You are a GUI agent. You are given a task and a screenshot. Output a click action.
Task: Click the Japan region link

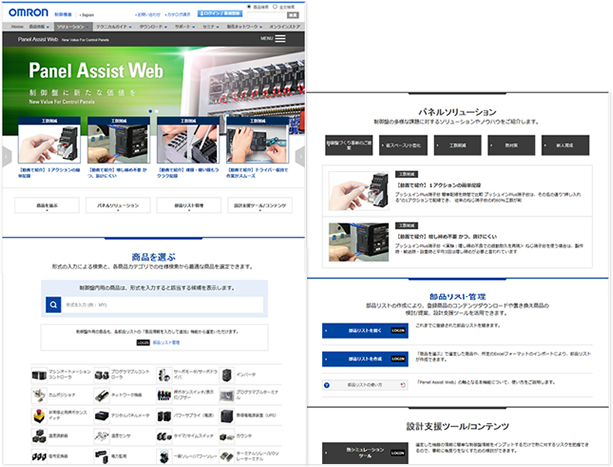click(87, 15)
